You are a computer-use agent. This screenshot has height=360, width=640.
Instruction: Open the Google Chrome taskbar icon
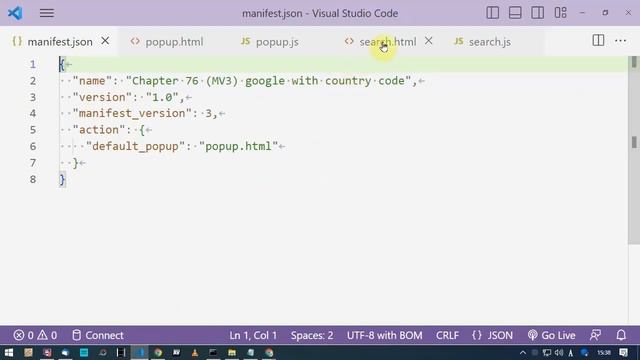click(158, 353)
